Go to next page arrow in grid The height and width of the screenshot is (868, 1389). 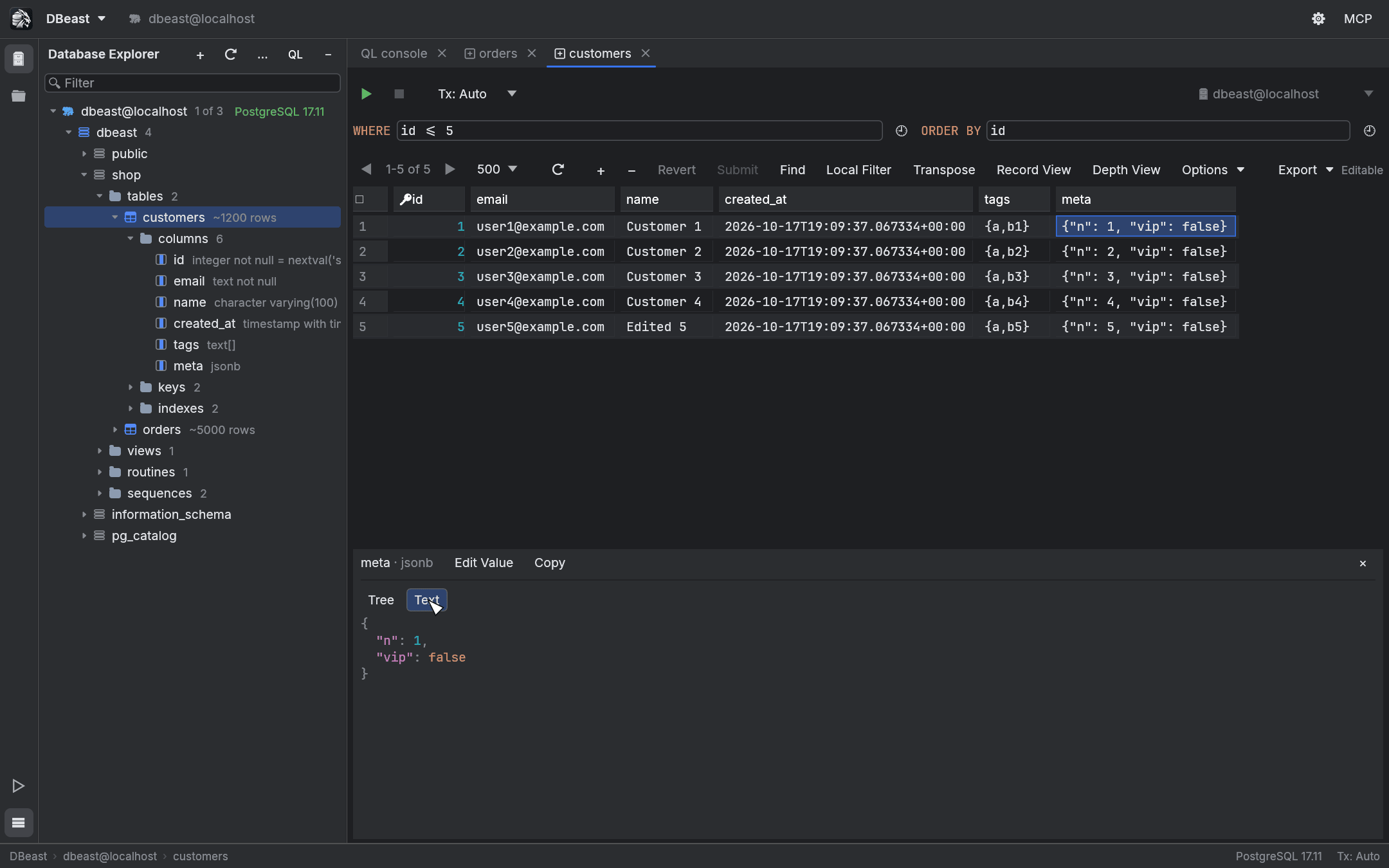[450, 169]
